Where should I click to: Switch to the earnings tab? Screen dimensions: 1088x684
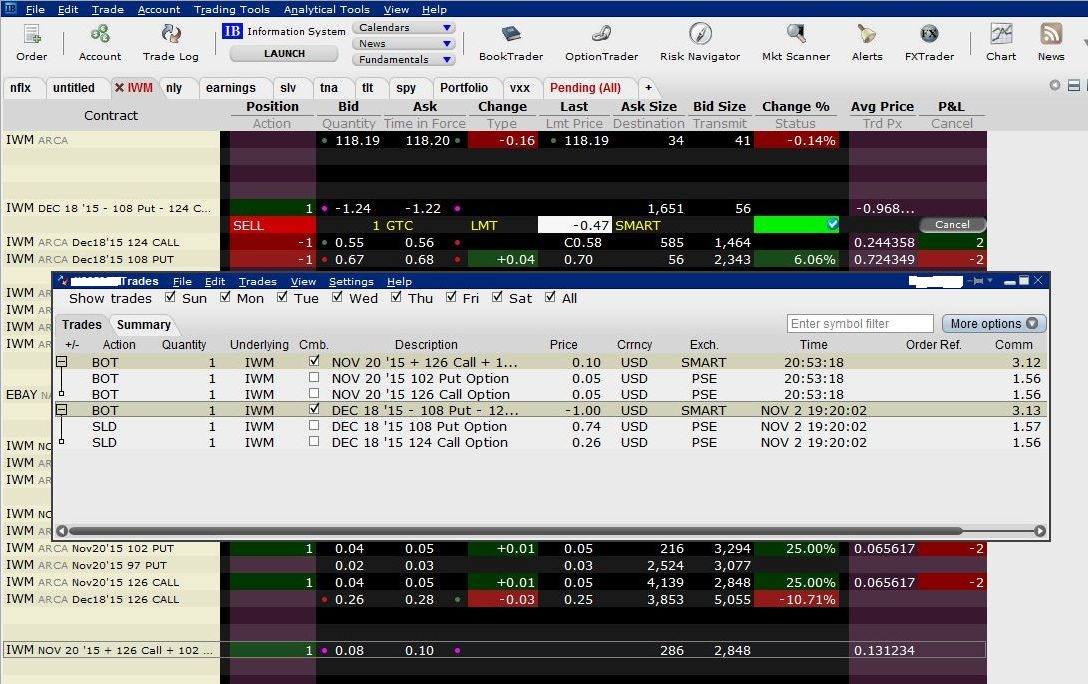tap(230, 88)
